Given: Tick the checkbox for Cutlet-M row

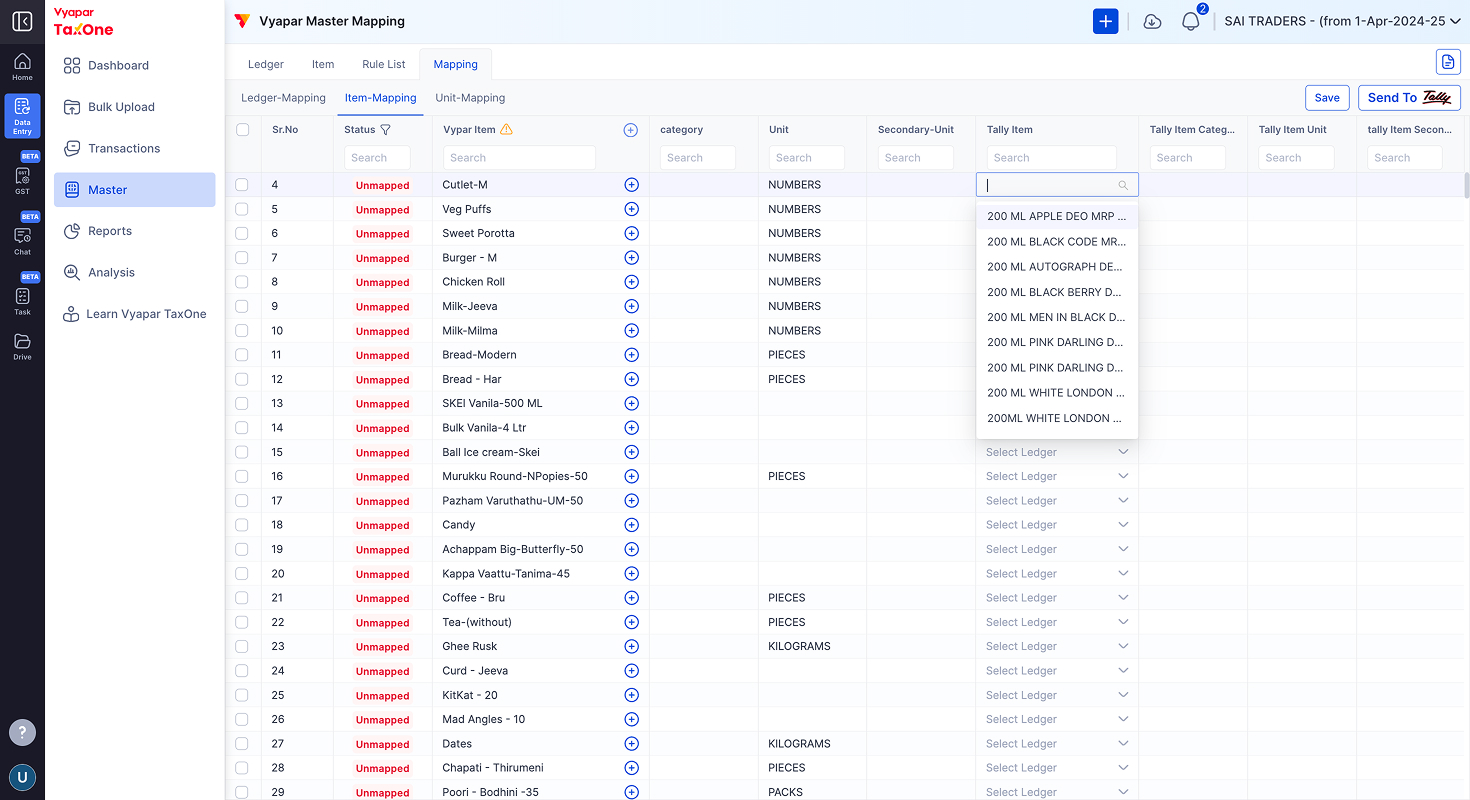Looking at the screenshot, I should [242, 185].
